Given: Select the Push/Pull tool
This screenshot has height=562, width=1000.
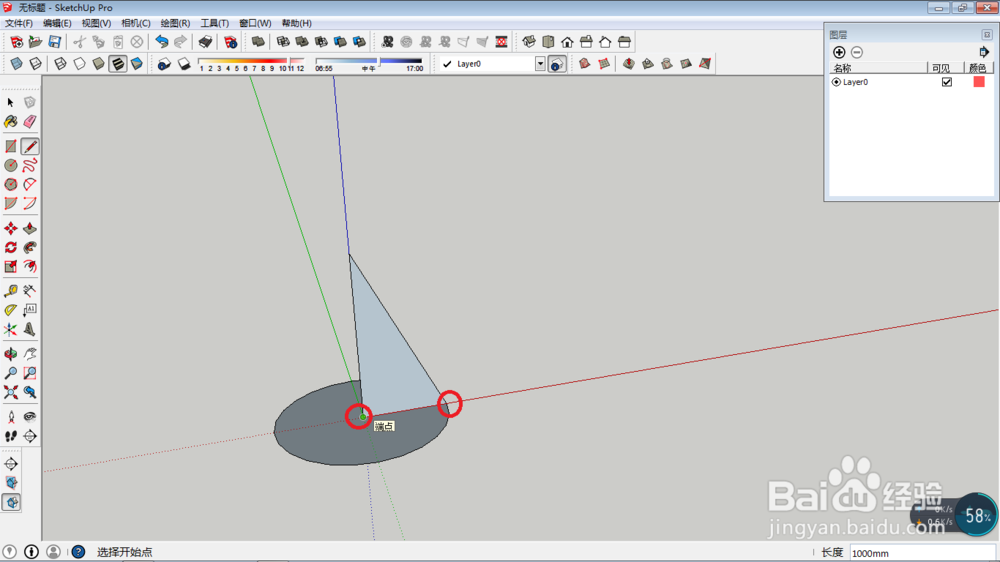Looking at the screenshot, I should click(29, 228).
